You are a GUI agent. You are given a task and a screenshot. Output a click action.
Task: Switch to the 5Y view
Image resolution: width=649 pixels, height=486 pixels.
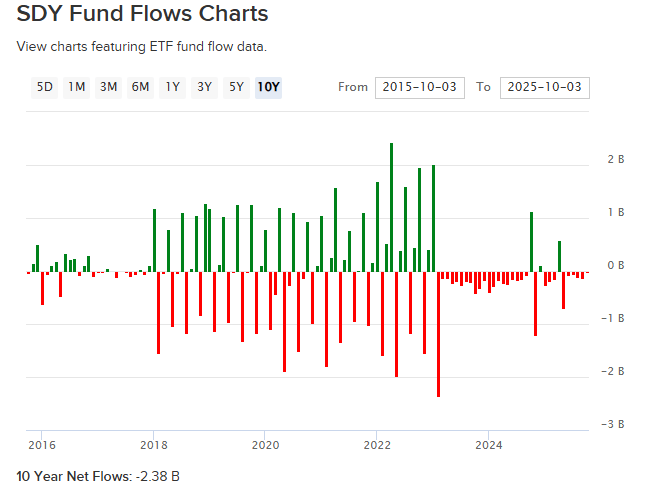[x=236, y=87]
